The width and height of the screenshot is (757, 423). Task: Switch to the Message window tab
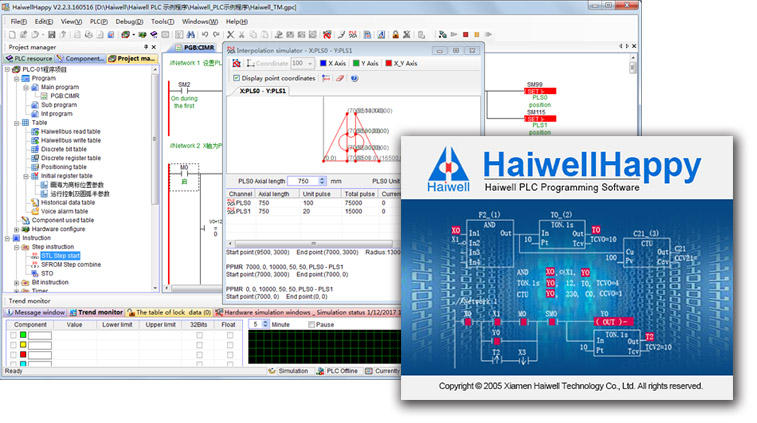pyautogui.click(x=40, y=312)
